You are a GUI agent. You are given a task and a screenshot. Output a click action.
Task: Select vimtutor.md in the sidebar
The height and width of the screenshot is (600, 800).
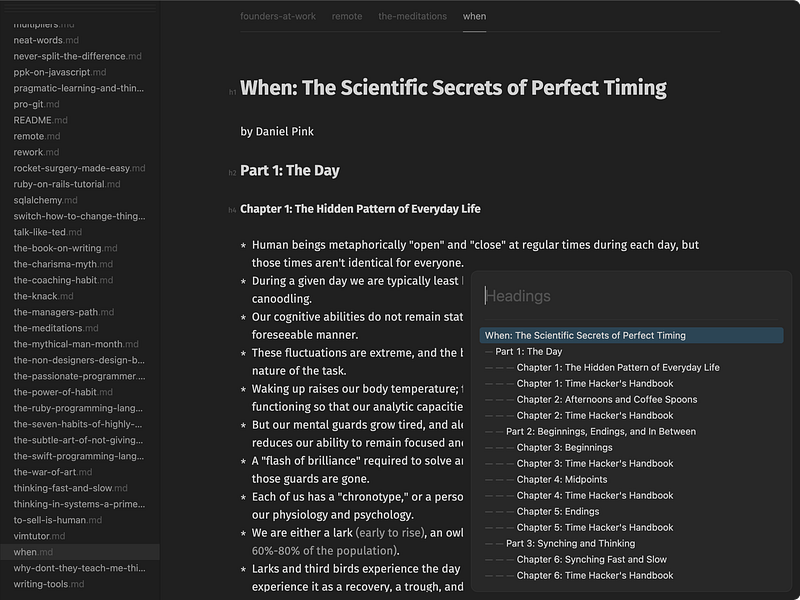point(40,536)
